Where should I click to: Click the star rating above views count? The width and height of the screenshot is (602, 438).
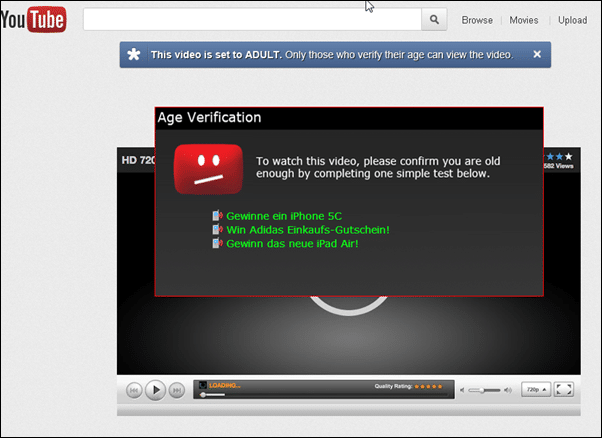[x=559, y=156]
